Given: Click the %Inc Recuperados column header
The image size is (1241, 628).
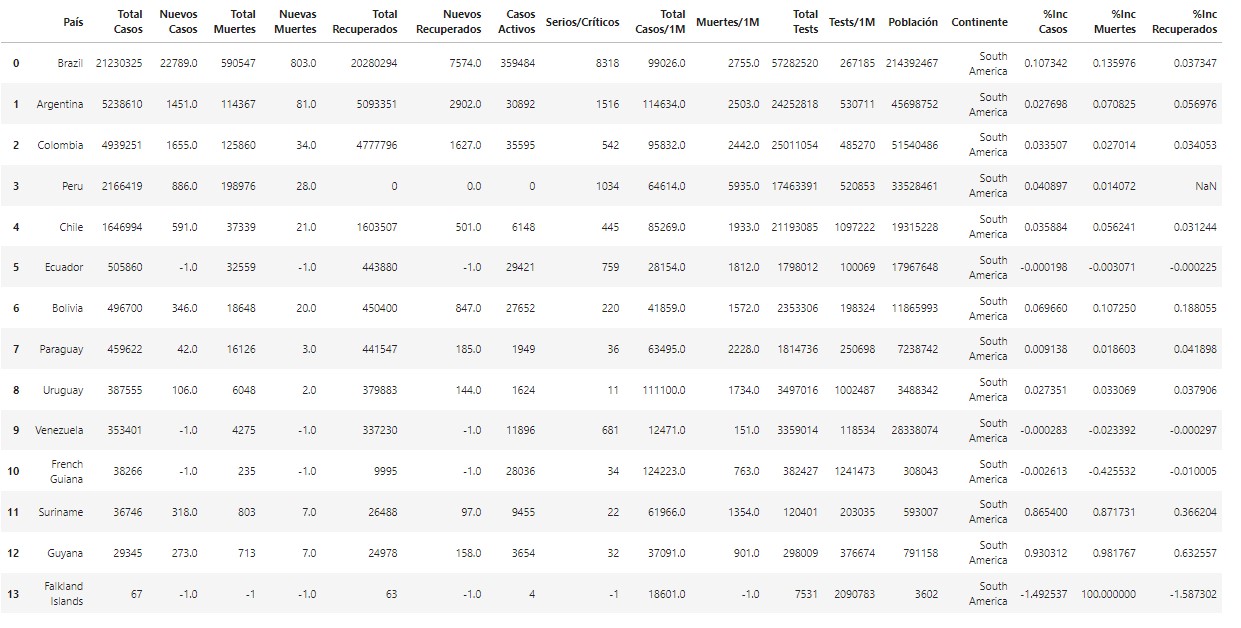Looking at the screenshot, I should tap(1185, 22).
